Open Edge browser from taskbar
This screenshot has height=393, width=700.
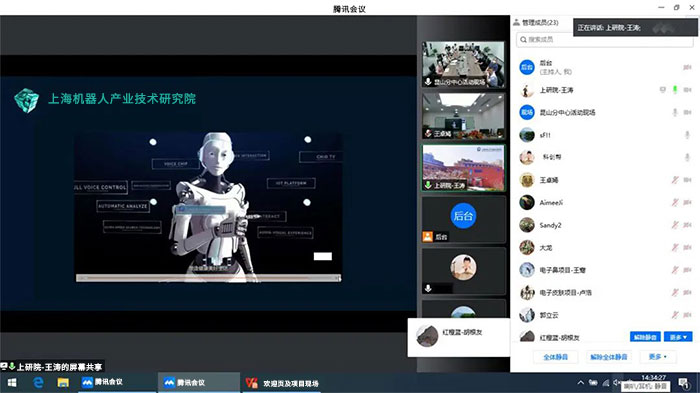point(38,382)
